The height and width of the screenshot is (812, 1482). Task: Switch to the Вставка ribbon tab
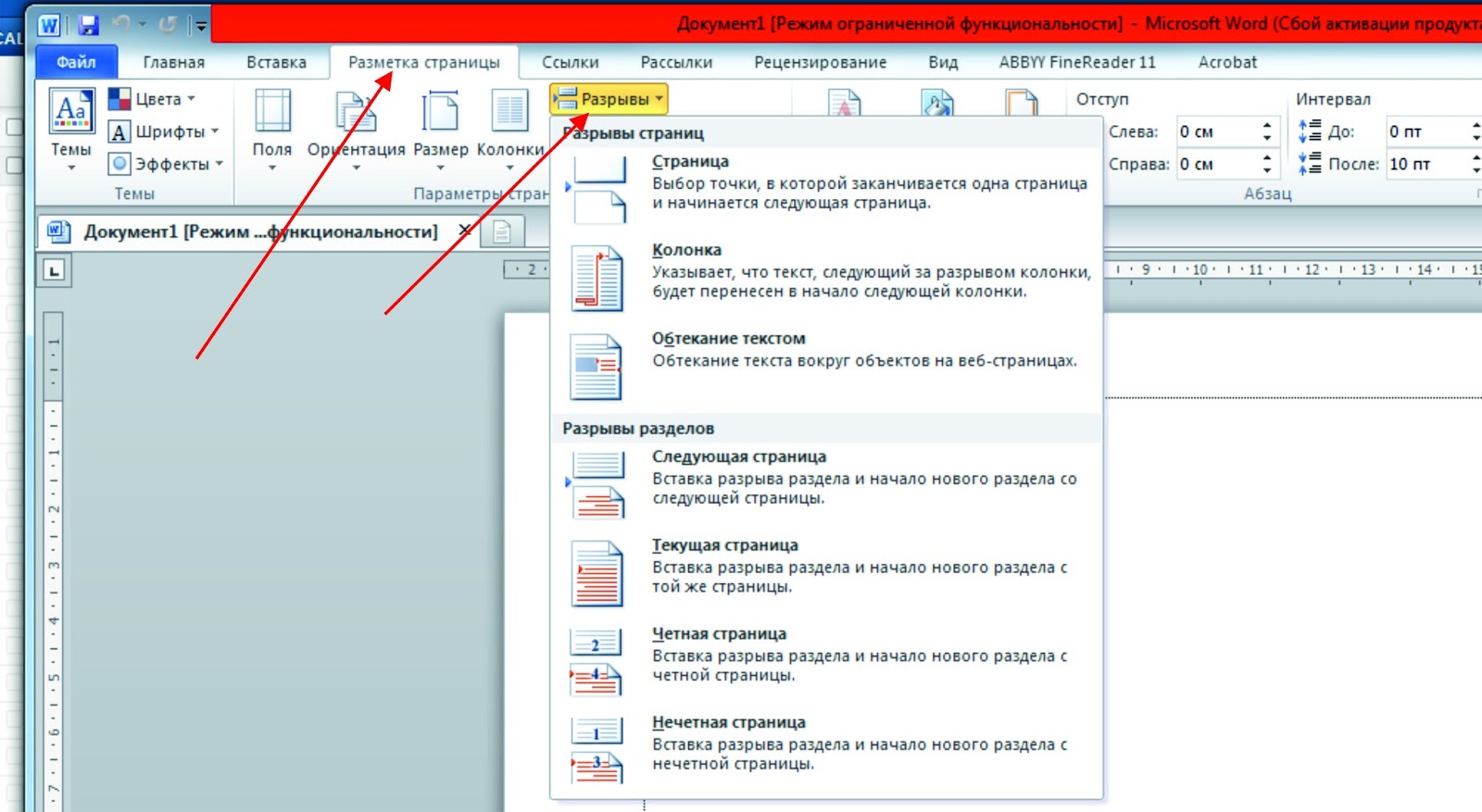pos(276,62)
